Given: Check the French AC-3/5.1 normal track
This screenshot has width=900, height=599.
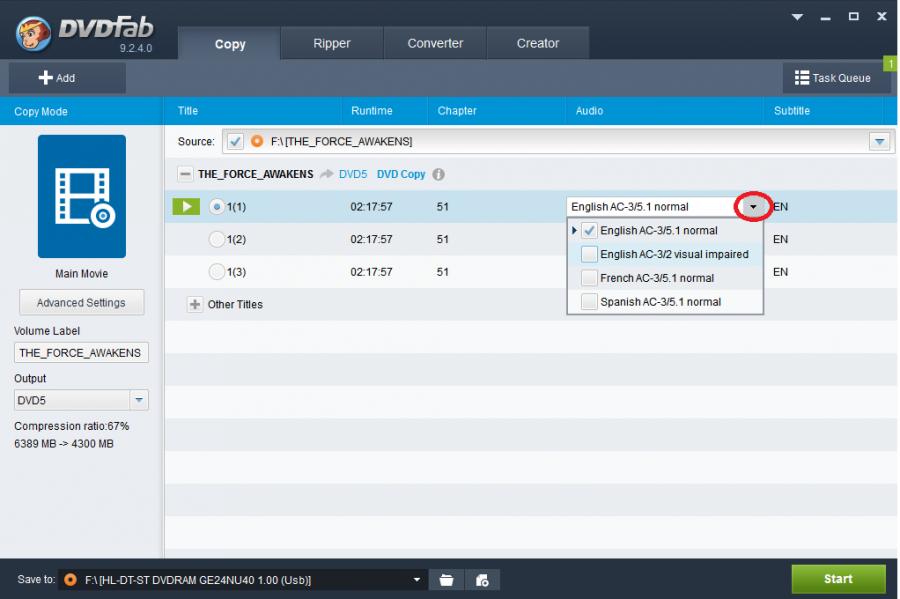Looking at the screenshot, I should coord(590,278).
